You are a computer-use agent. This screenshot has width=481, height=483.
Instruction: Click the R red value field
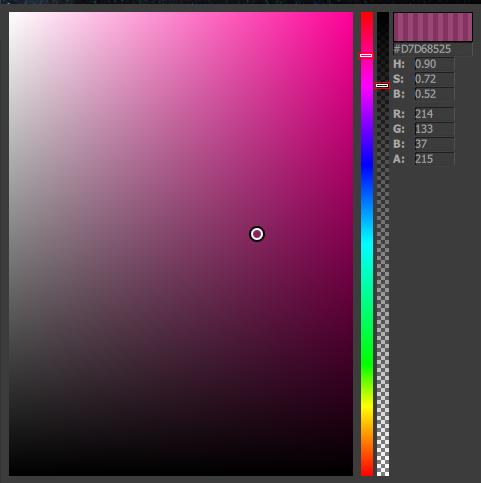(x=434, y=114)
